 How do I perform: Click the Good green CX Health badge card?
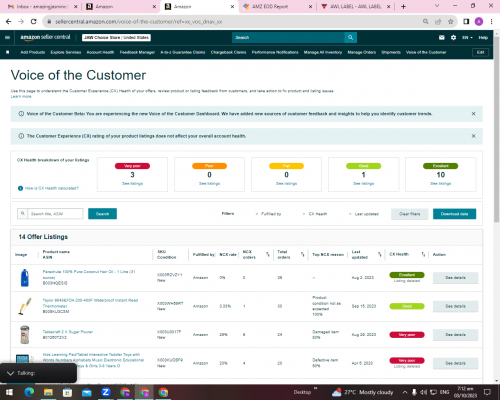pos(363,174)
